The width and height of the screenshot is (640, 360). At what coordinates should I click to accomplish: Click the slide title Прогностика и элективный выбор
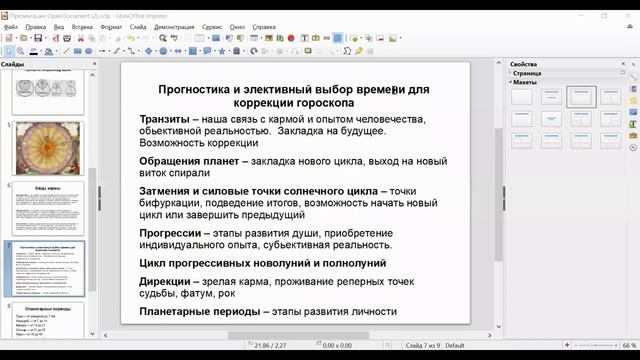[x=293, y=96]
